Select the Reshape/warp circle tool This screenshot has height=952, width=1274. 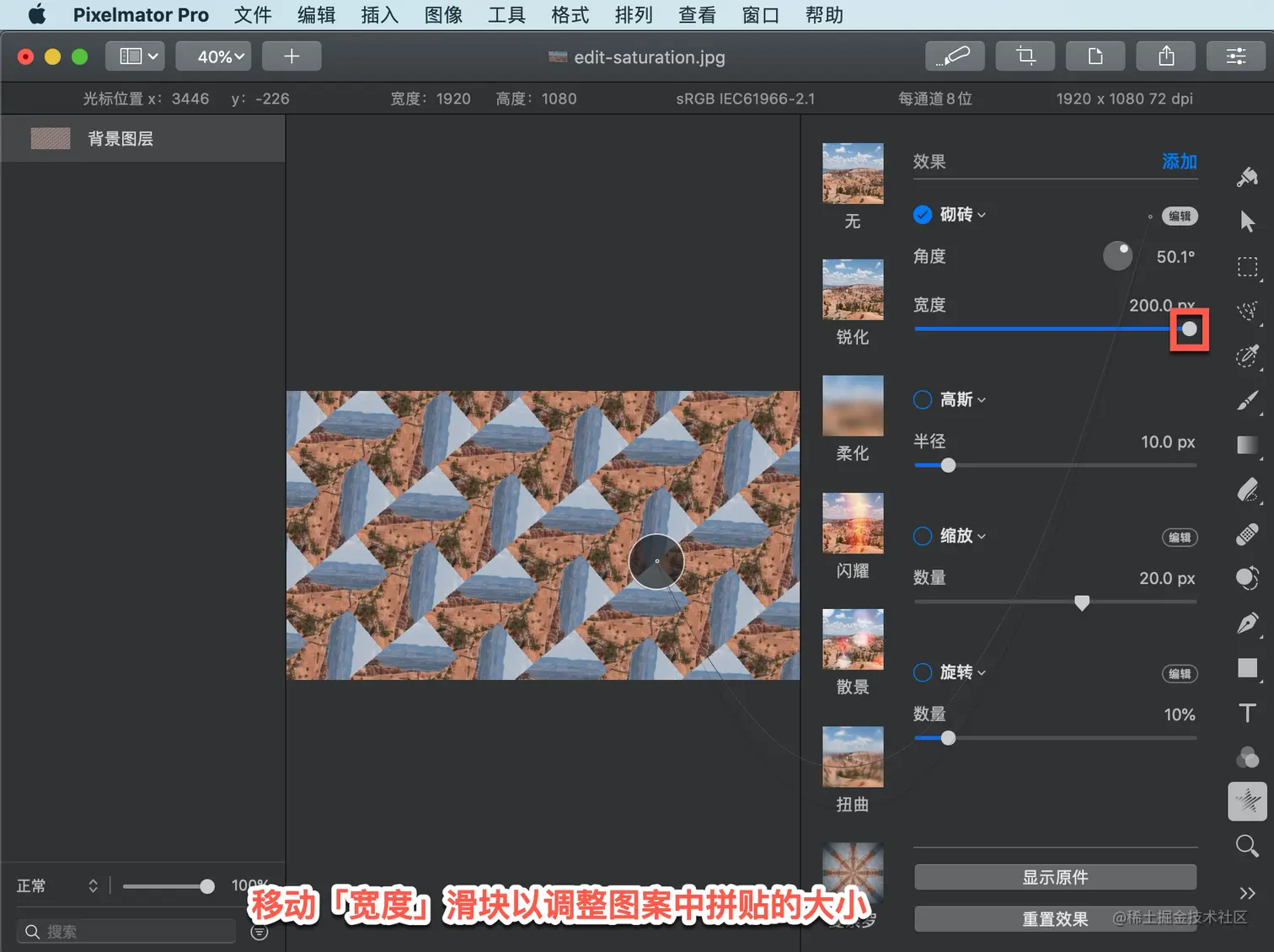pos(1247,579)
